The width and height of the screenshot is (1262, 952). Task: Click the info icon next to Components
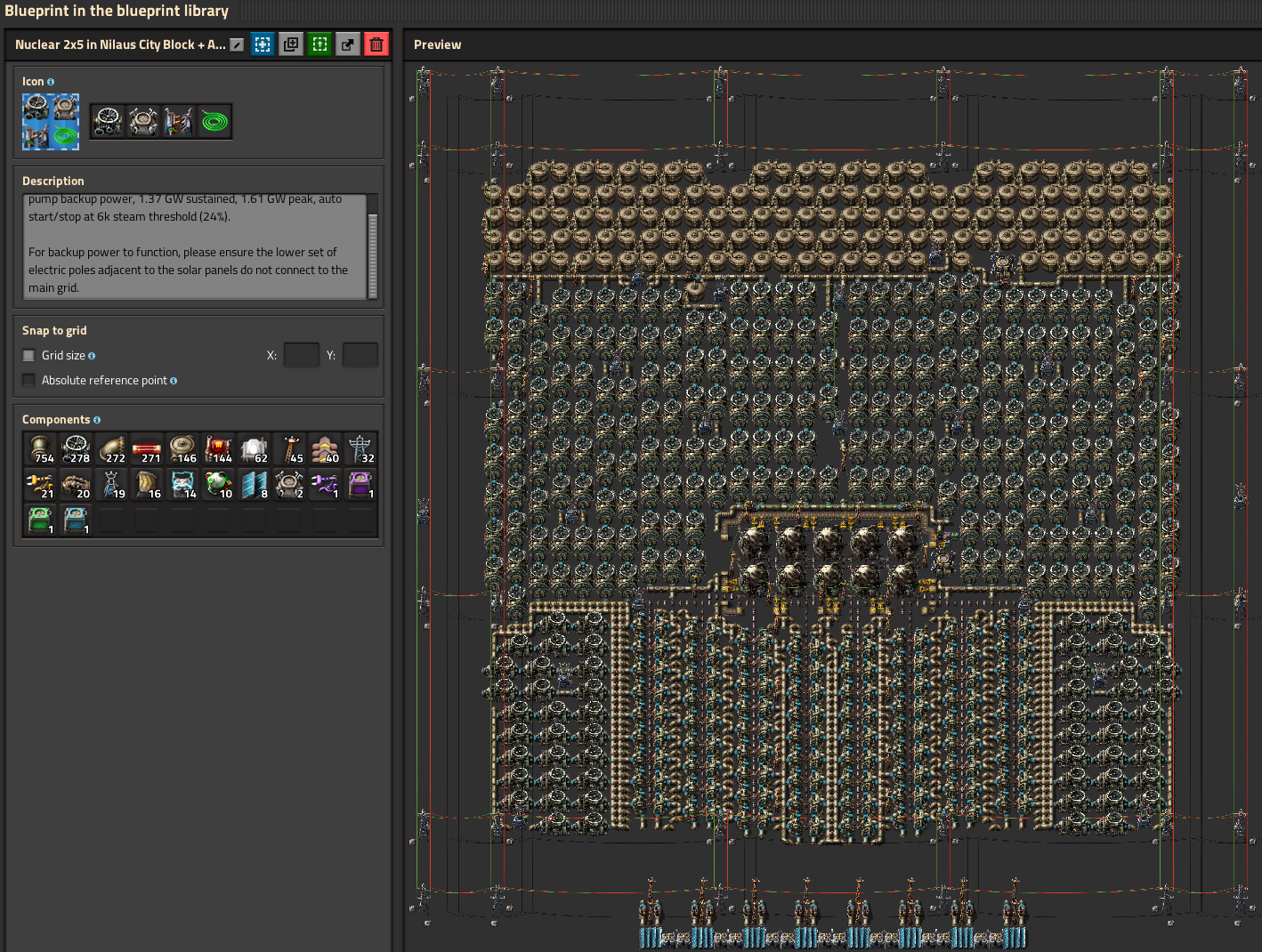pos(97,420)
